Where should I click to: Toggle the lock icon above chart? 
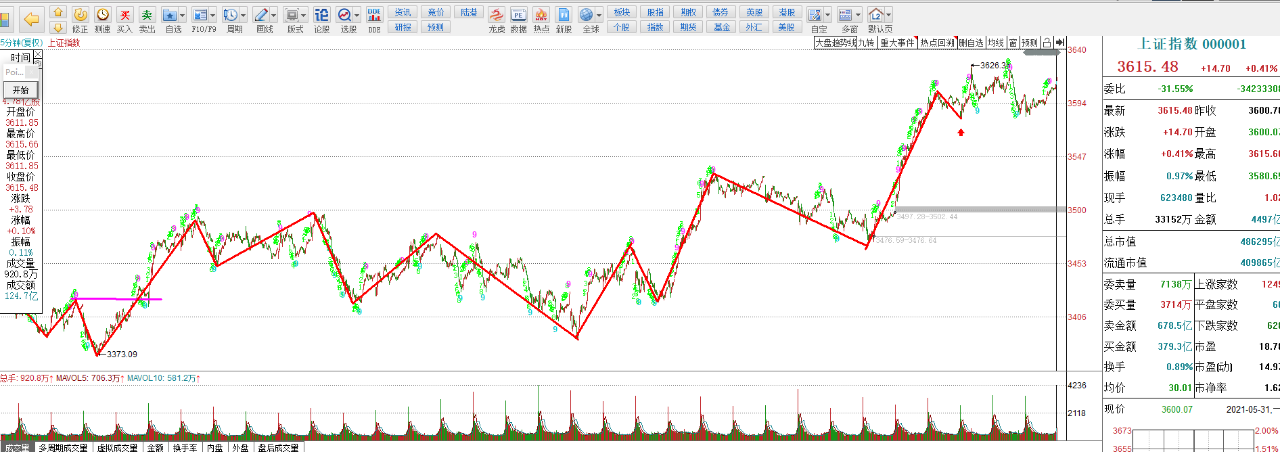tap(1046, 43)
